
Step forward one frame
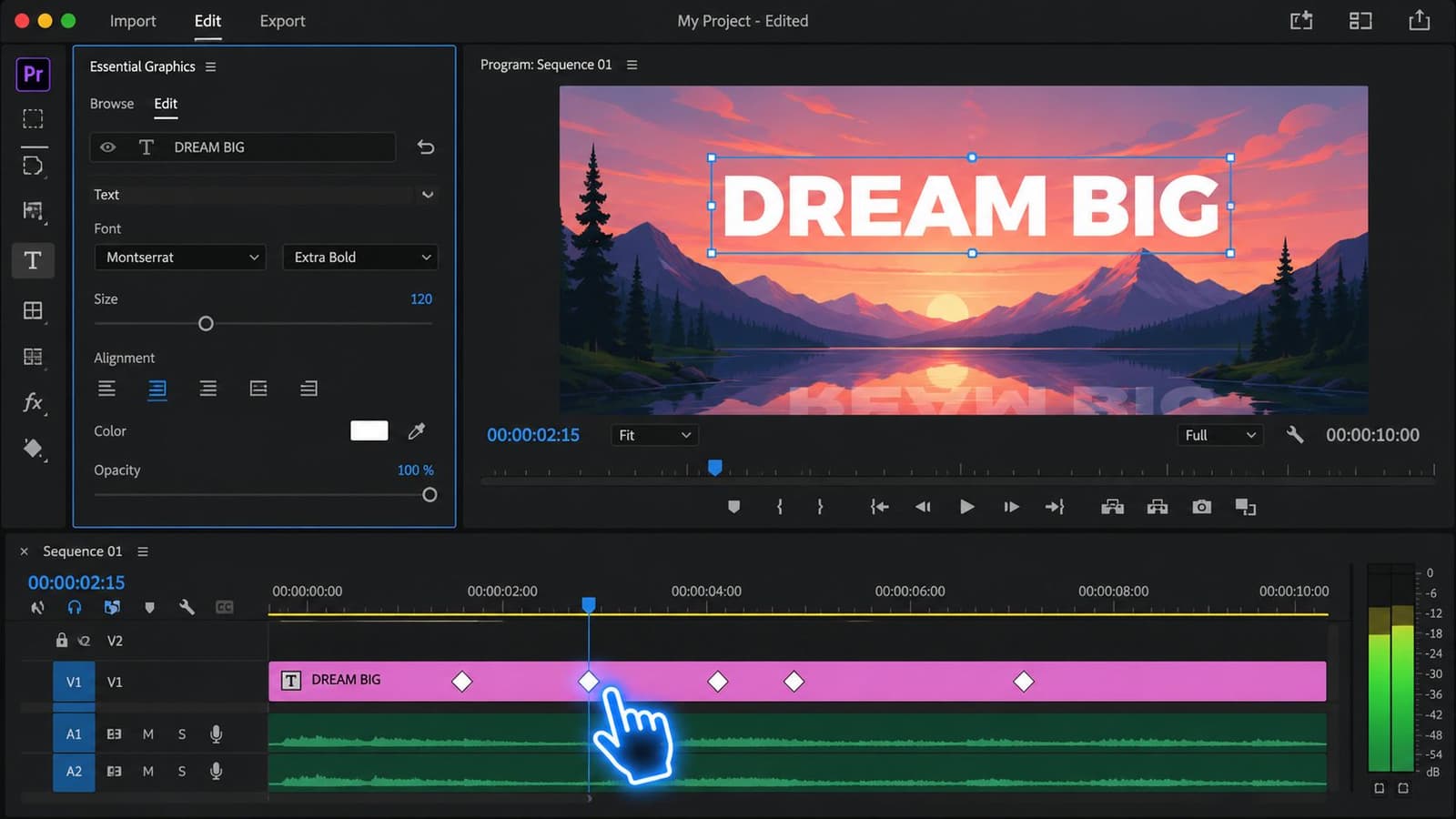coord(1011,507)
